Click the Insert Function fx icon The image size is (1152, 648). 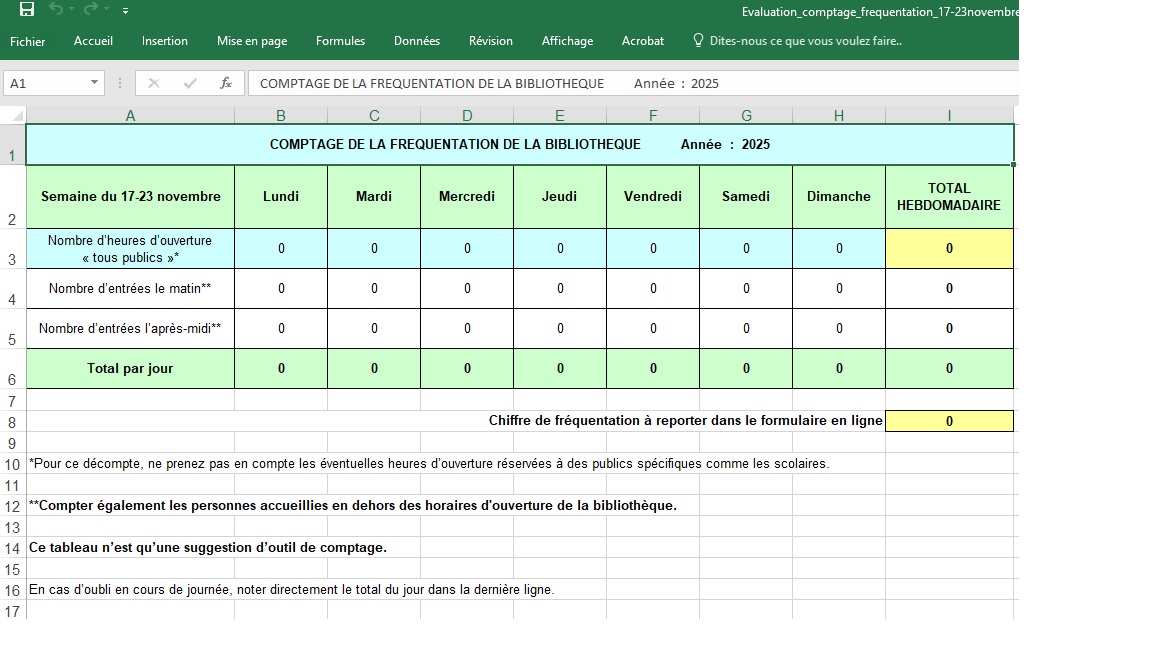click(226, 83)
